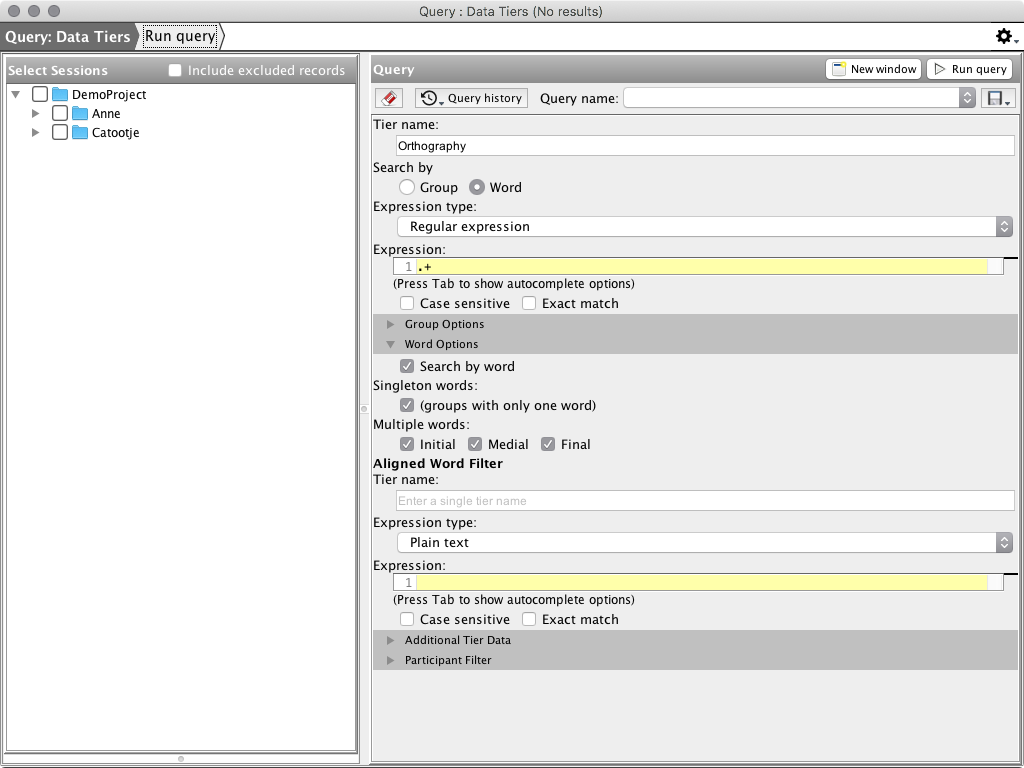Open a New window for the query

tap(873, 69)
